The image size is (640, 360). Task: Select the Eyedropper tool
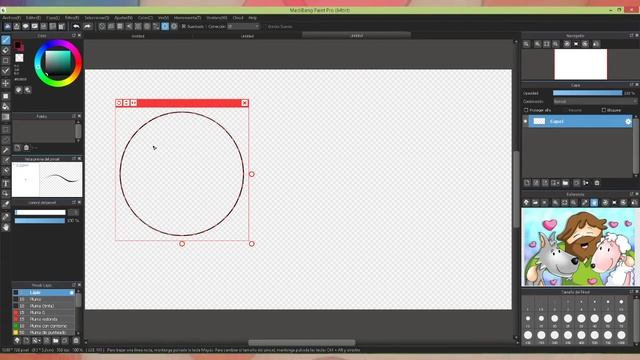coord(6,217)
